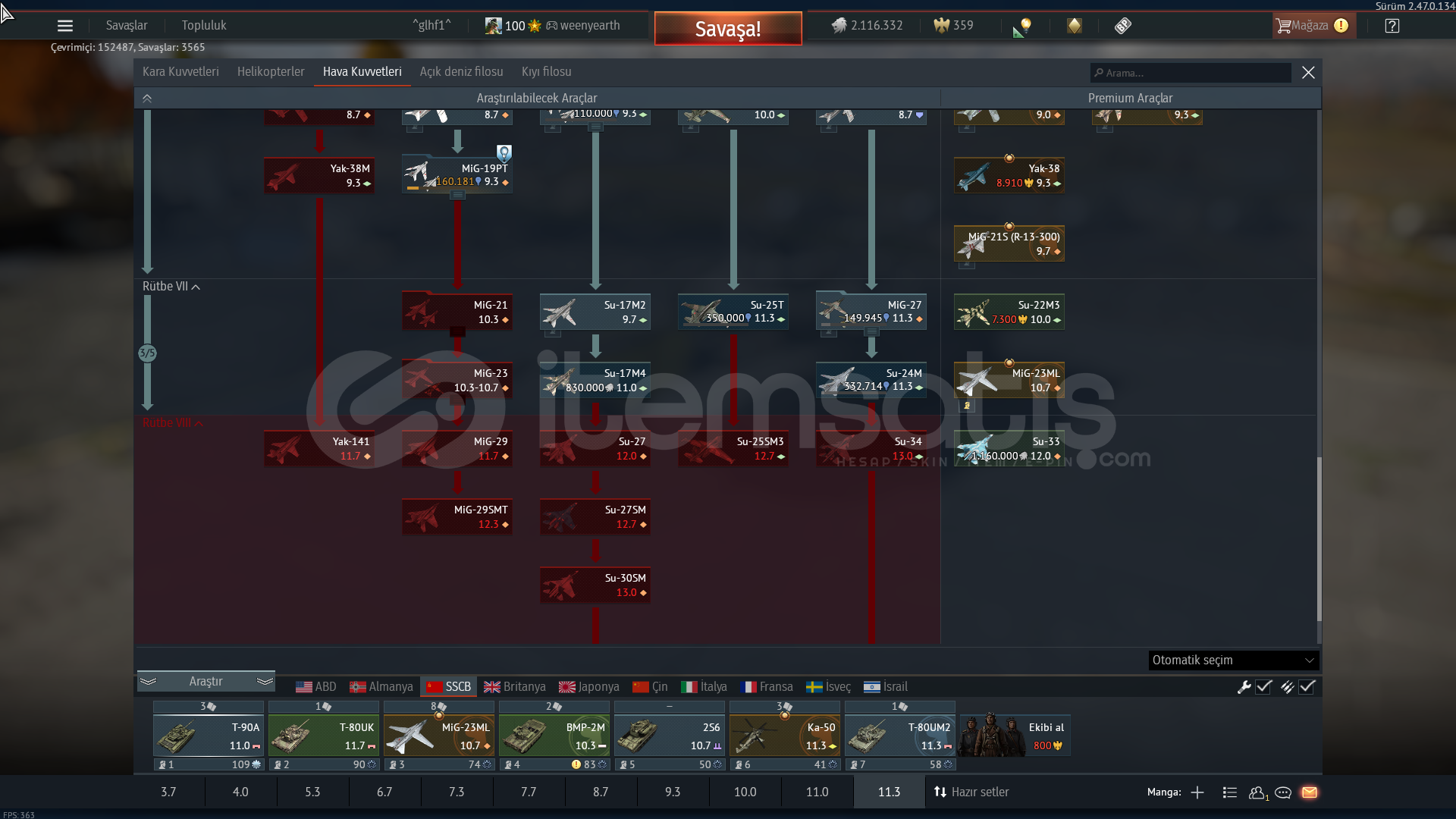Screen dimensions: 1456x819
Task: Toggle the auto-refill ammo checkbox
Action: click(x=1307, y=687)
